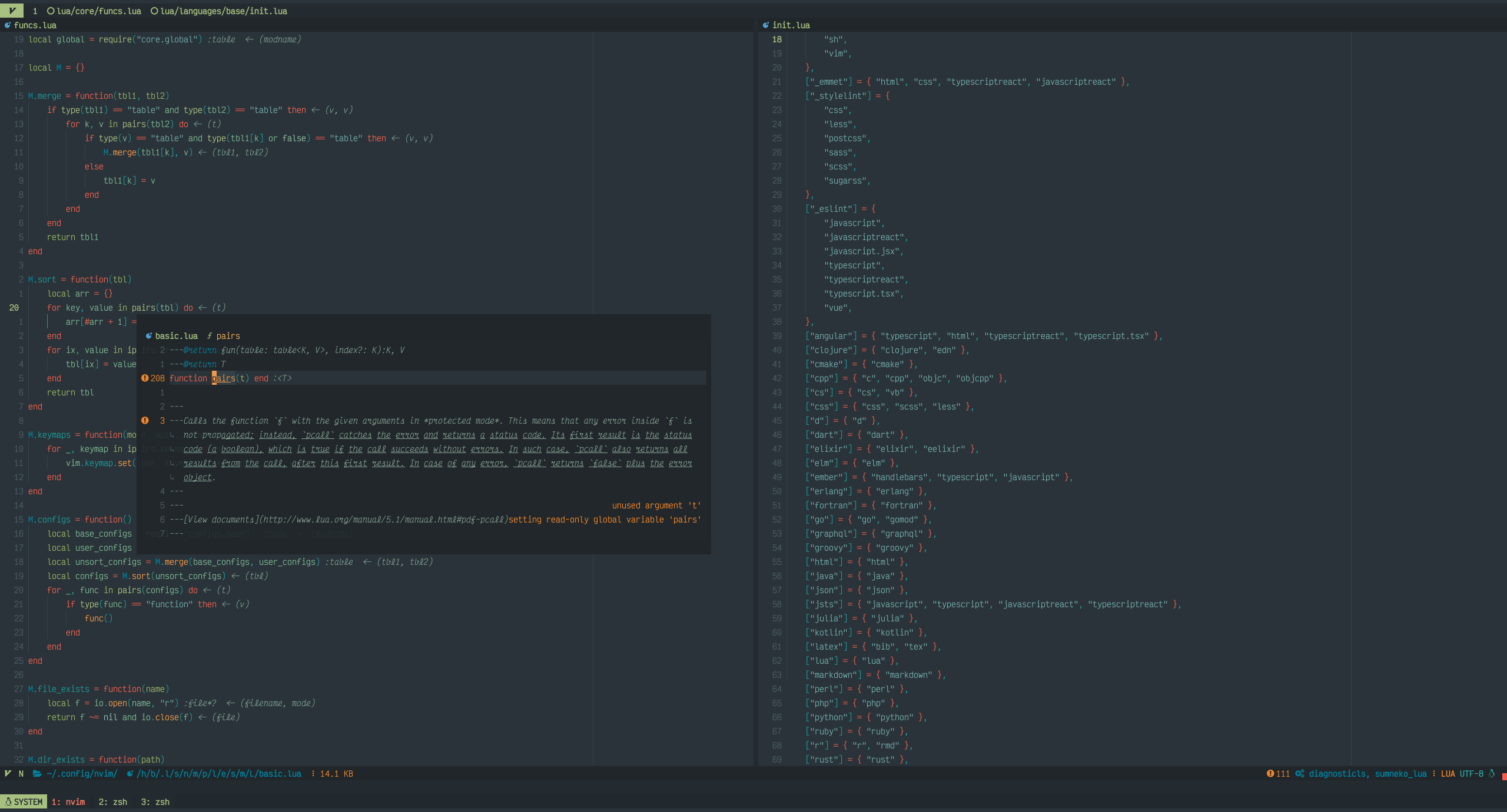Click the LSP gears icon in the statusline
This screenshot has height=812, width=1507.
coord(1299,774)
